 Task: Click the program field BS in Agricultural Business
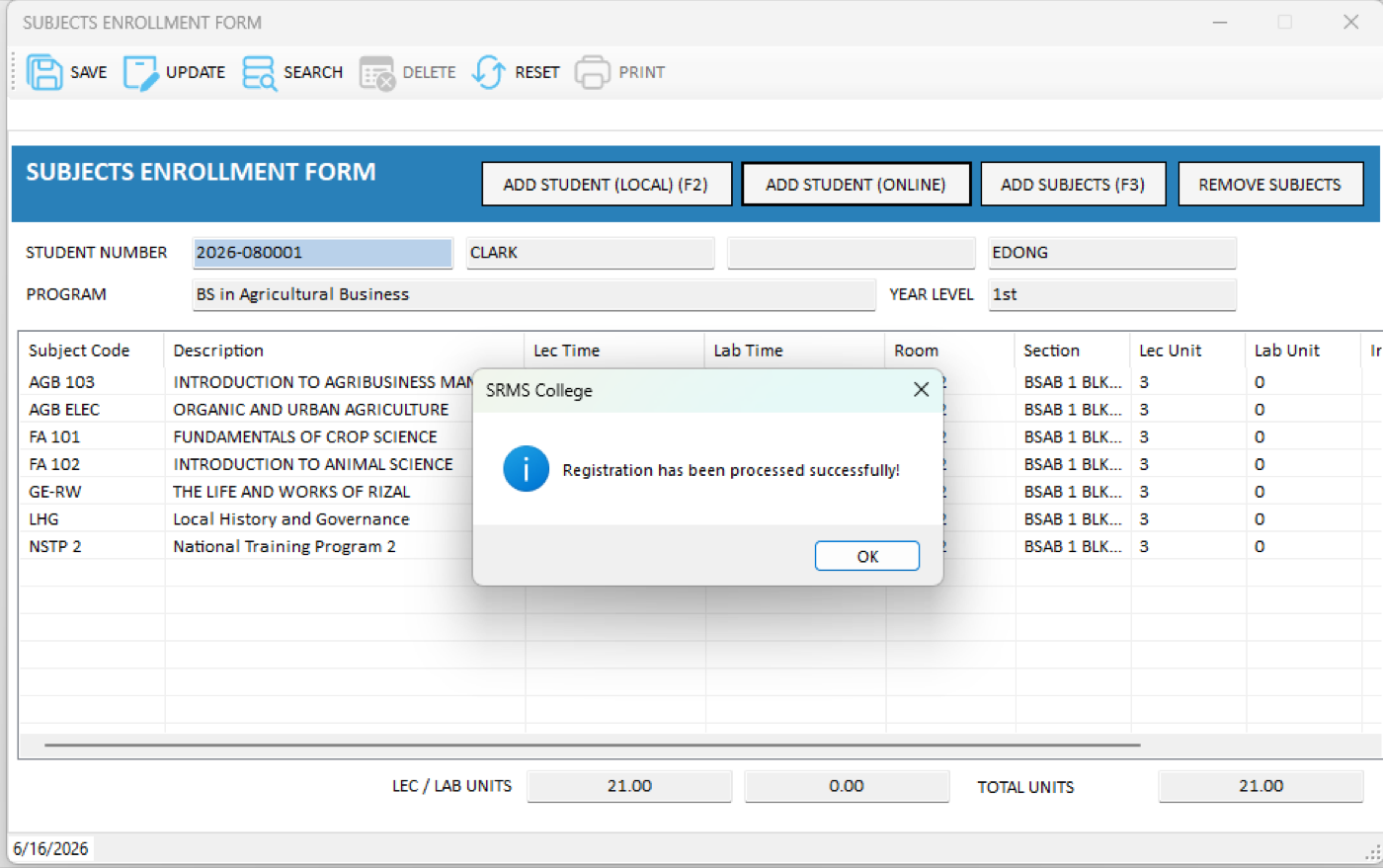coord(533,294)
